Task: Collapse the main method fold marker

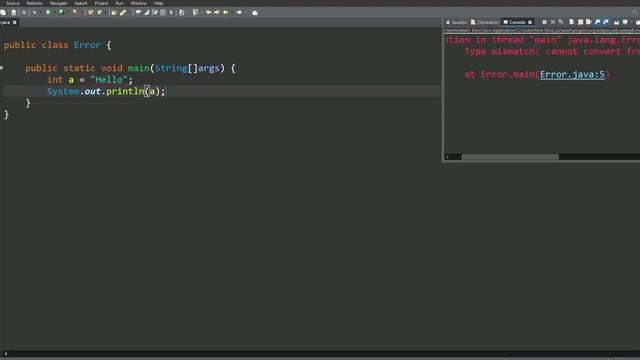Action: point(2,68)
